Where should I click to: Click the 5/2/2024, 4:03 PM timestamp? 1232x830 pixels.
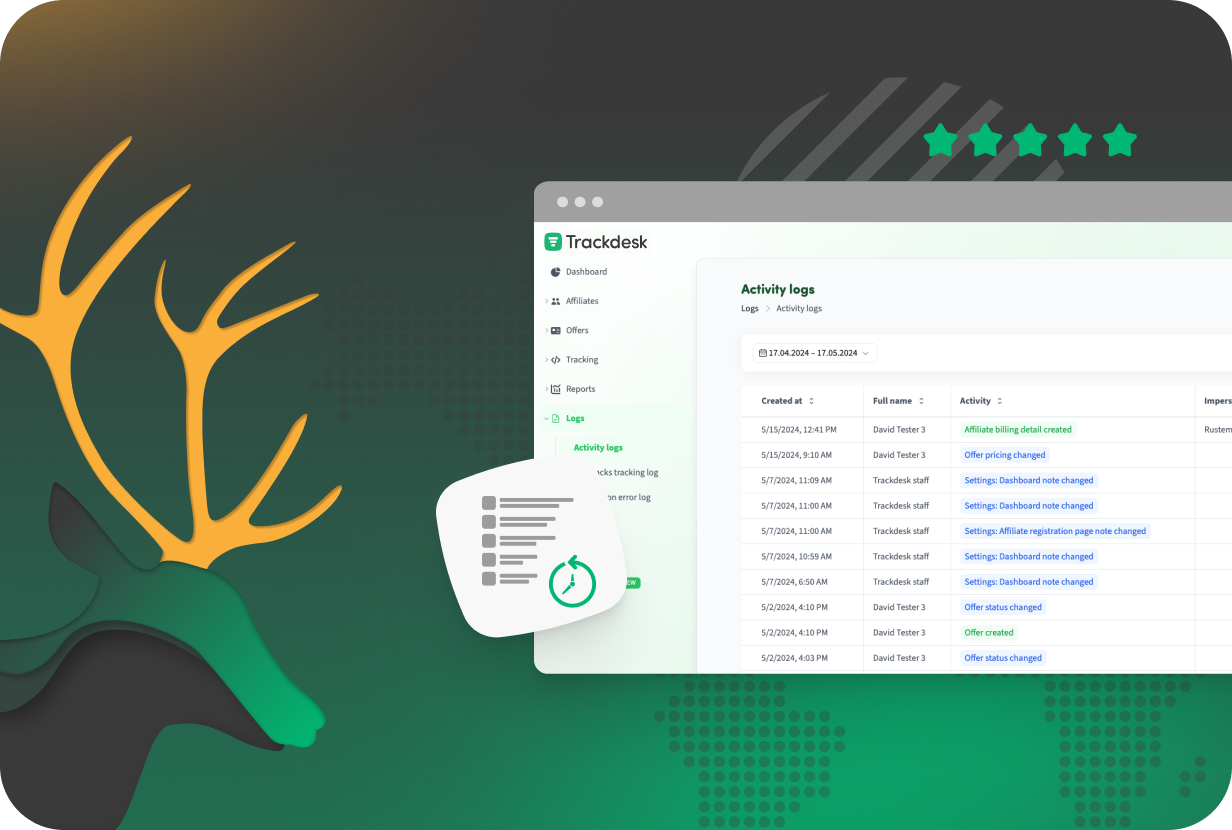[x=794, y=658]
